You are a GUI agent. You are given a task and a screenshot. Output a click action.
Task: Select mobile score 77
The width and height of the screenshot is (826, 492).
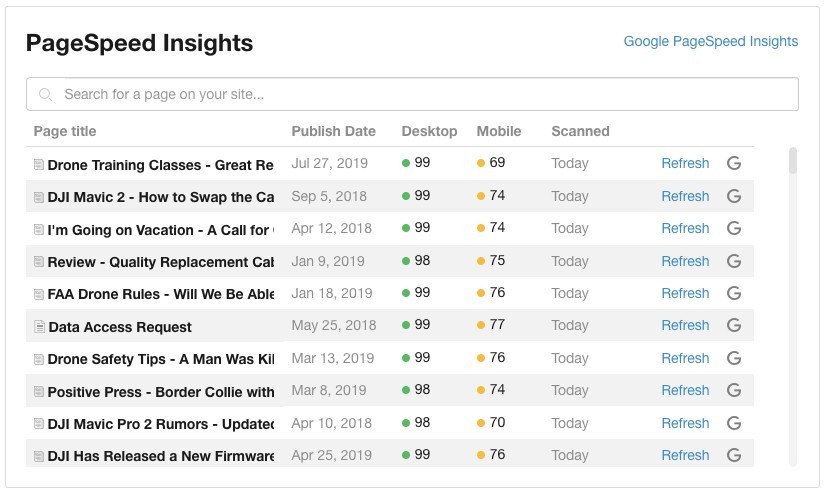pyautogui.click(x=497, y=324)
